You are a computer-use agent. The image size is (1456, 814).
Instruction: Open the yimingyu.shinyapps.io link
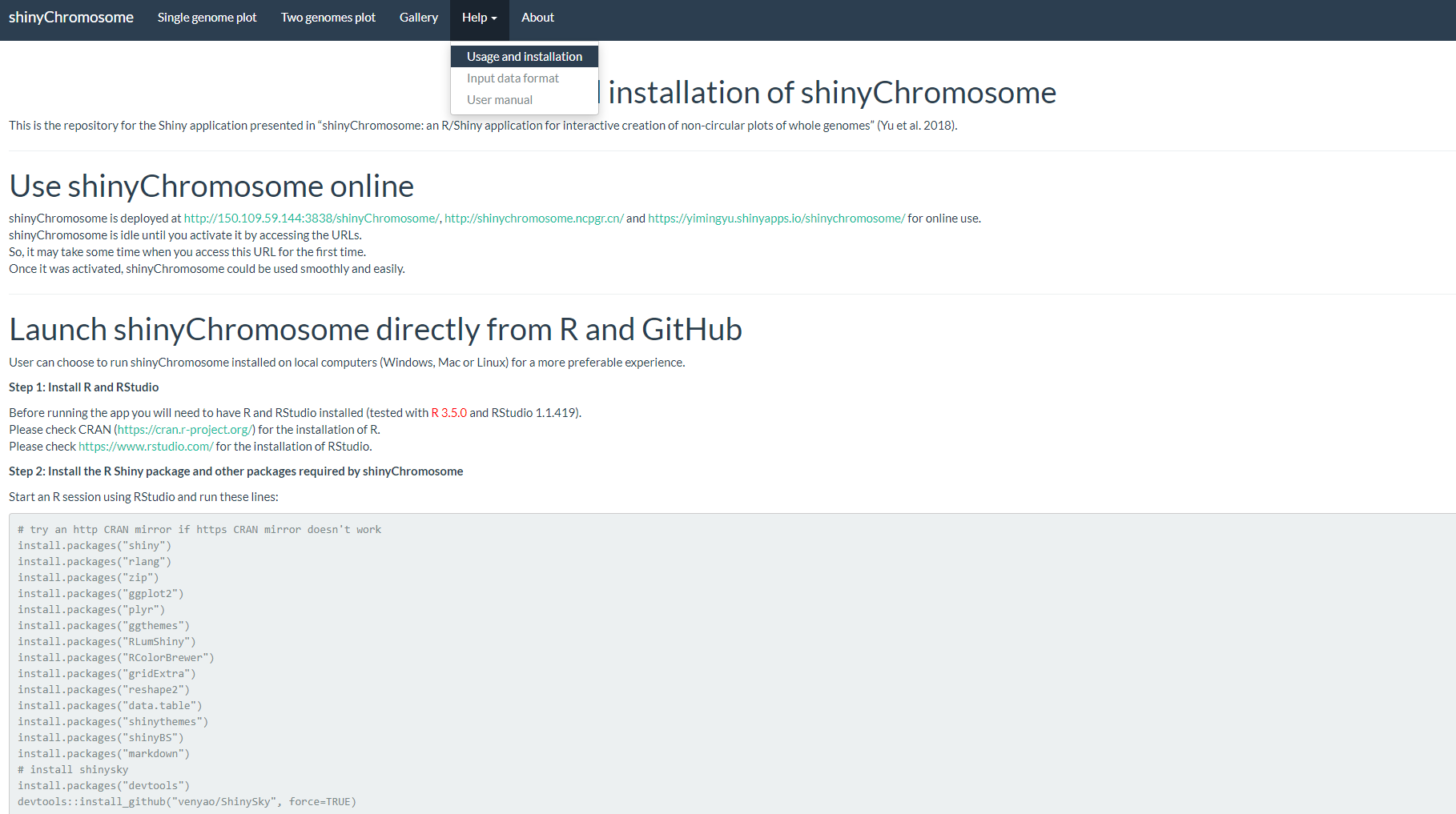click(776, 219)
